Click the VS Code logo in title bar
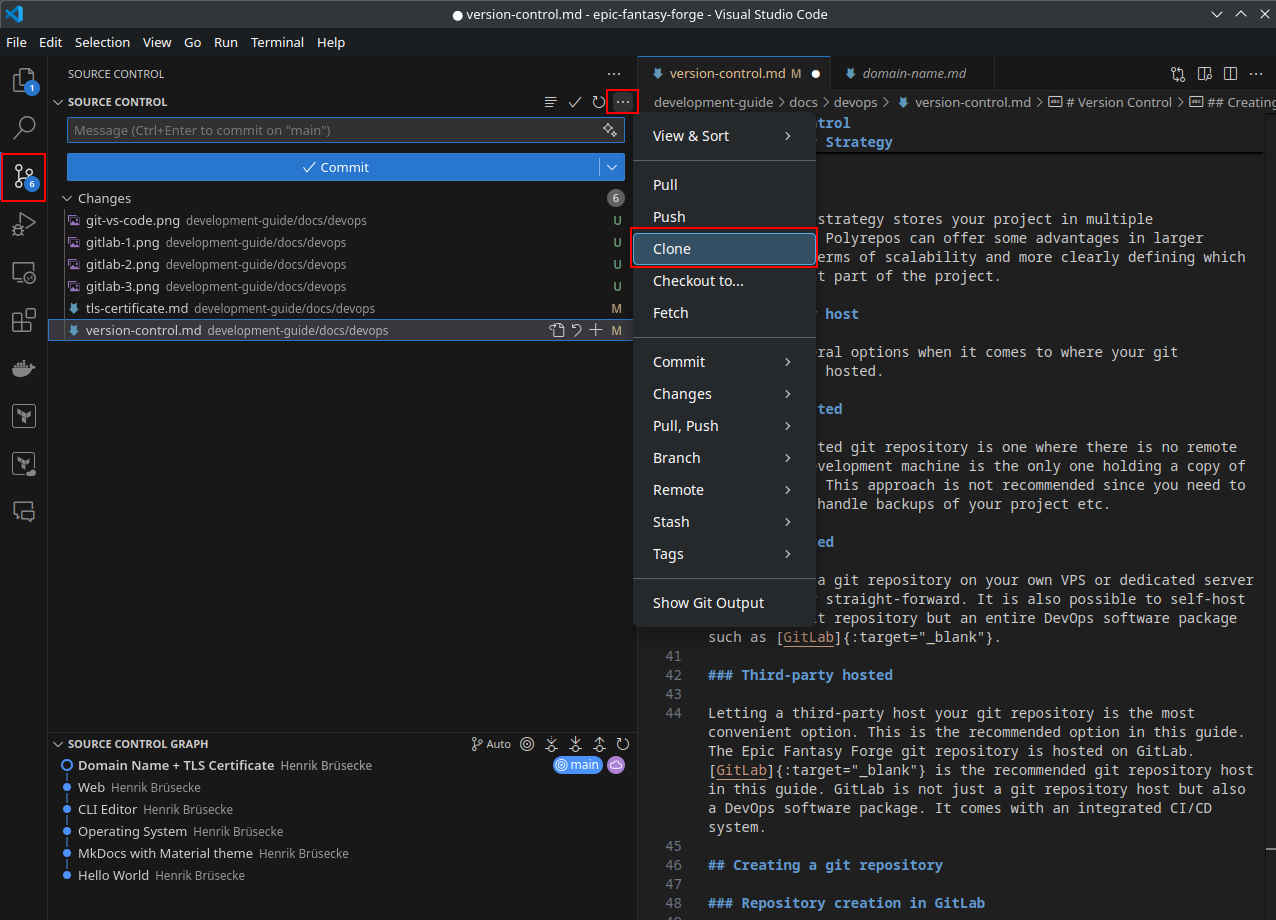The height and width of the screenshot is (920, 1276). (14, 14)
